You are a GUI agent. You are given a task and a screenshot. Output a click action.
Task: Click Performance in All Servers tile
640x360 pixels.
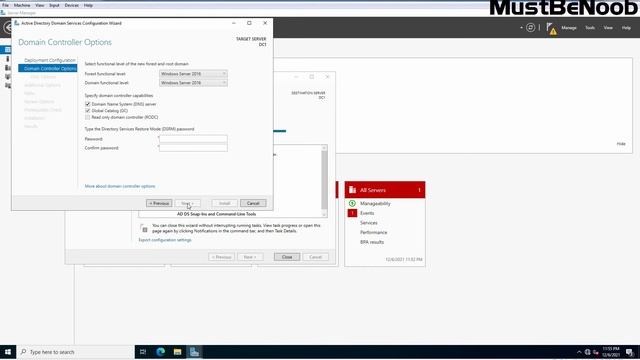point(373,232)
